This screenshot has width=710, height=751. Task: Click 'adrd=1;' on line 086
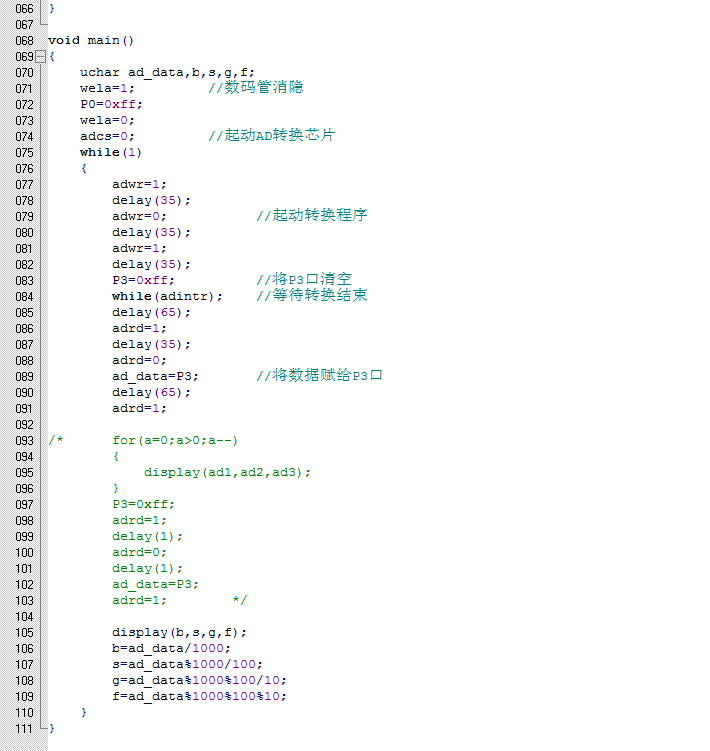pyautogui.click(x=139, y=329)
